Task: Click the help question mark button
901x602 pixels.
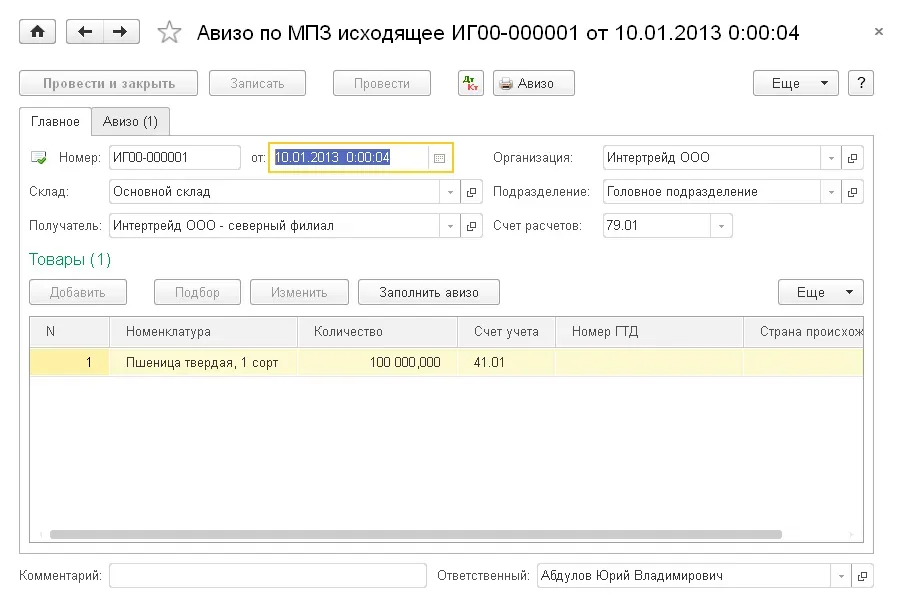Action: (860, 83)
